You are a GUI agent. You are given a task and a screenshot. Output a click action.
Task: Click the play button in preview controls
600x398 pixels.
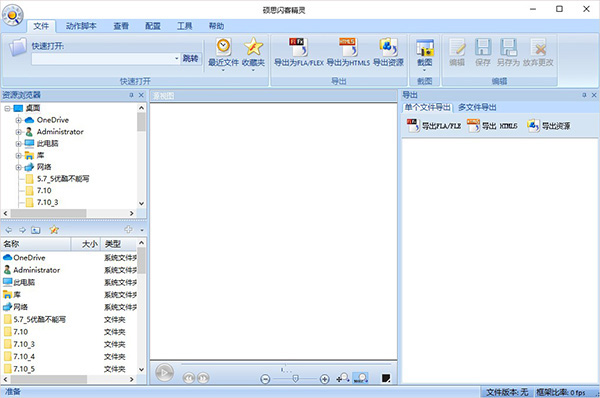tap(165, 372)
